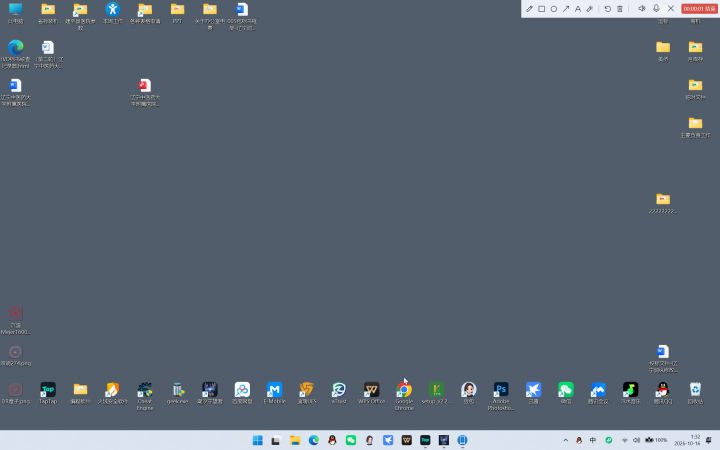This screenshot has width=720, height=450.
Task: Stop recording with red timer button
Action: click(x=699, y=9)
